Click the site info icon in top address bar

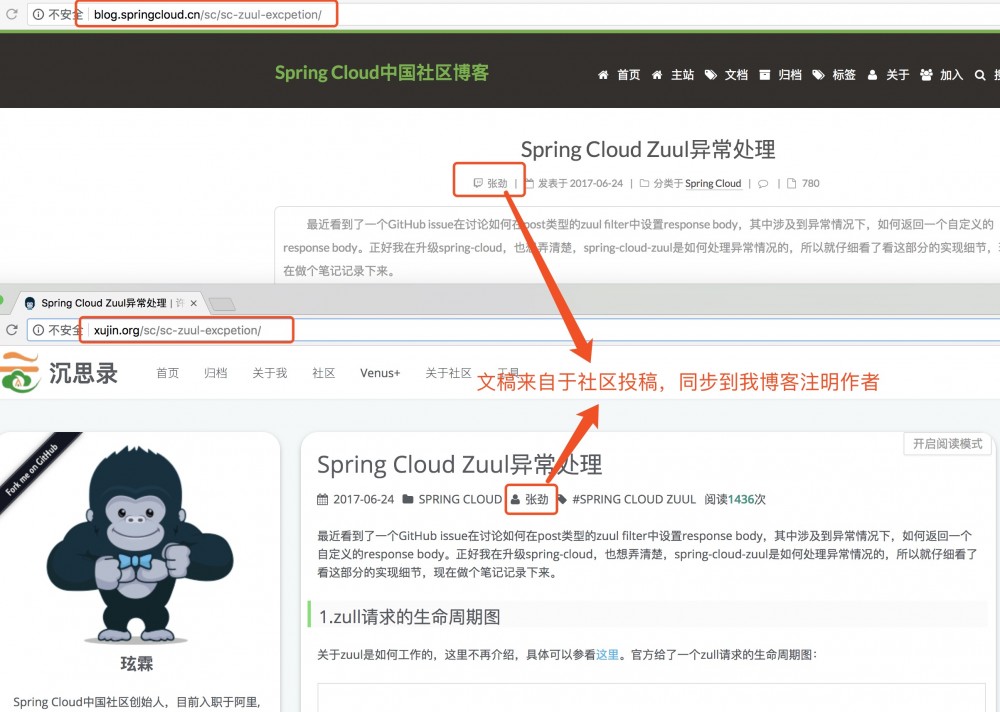[38, 14]
